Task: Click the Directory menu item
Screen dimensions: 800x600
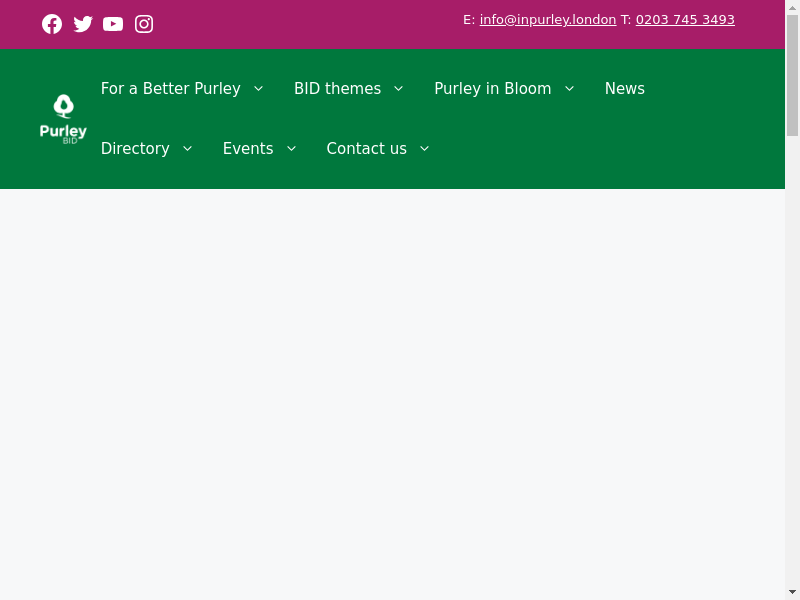Action: coord(135,149)
